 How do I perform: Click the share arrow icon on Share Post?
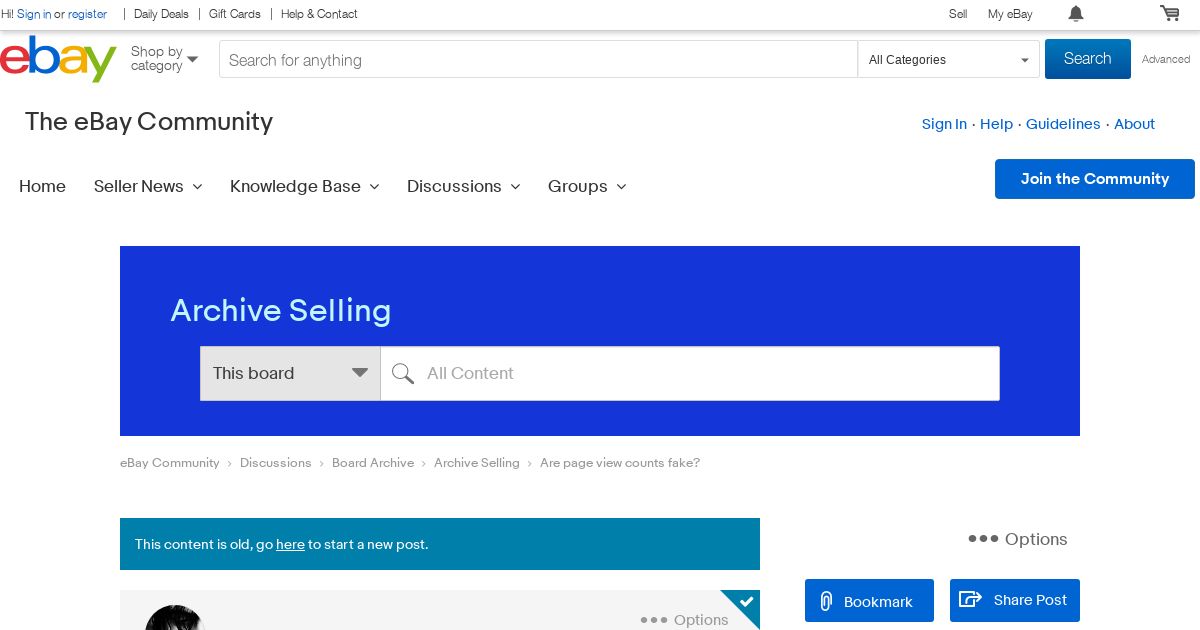click(x=970, y=599)
